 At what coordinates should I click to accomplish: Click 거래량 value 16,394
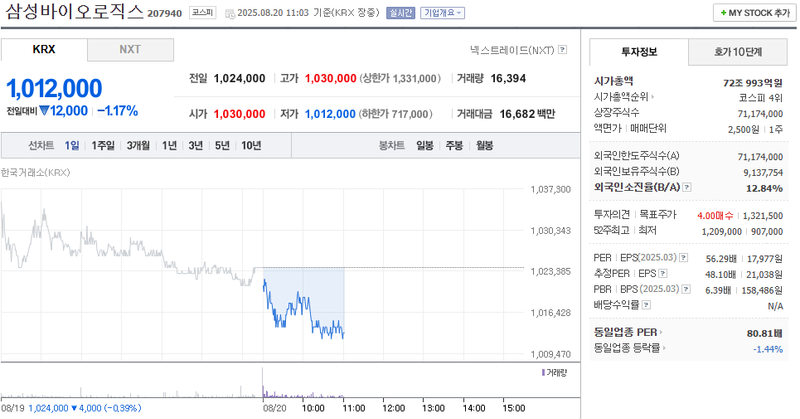tap(508, 79)
